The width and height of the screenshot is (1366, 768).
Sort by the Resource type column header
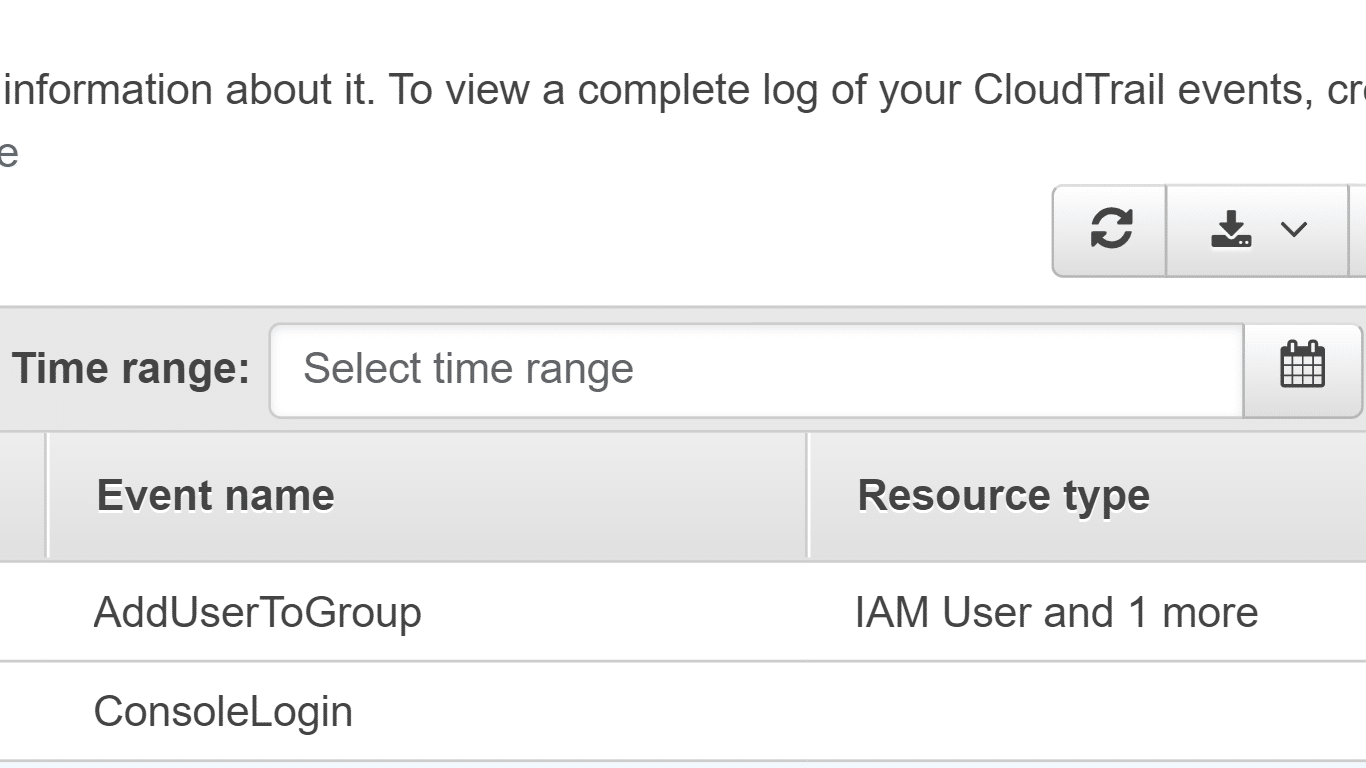(x=1004, y=494)
